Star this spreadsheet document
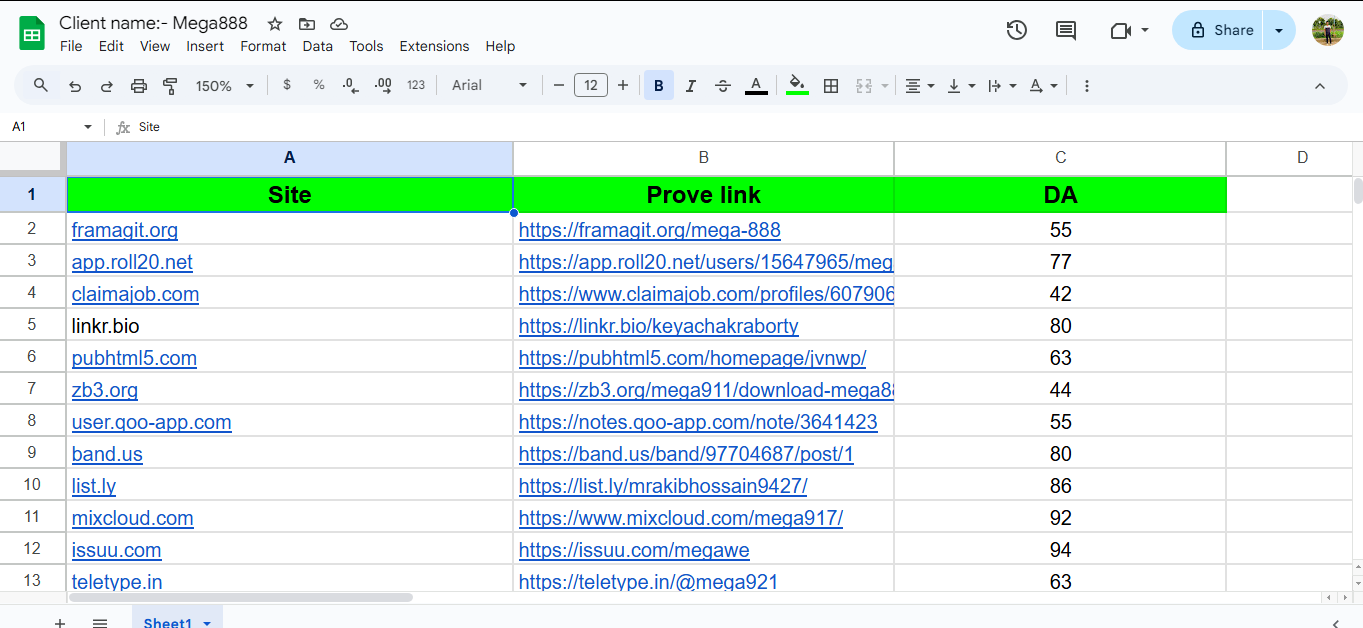 point(275,23)
